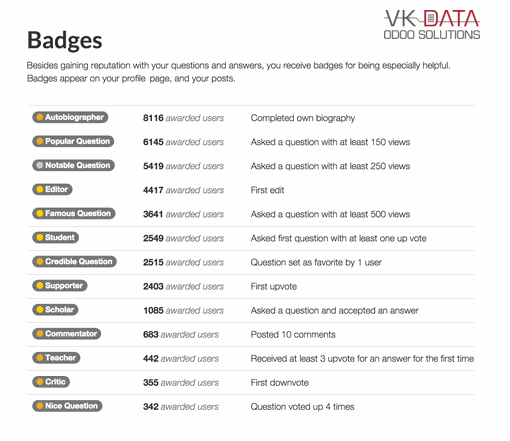Click the silver dot on Notable Question
510x441 pixels.
click(40, 165)
